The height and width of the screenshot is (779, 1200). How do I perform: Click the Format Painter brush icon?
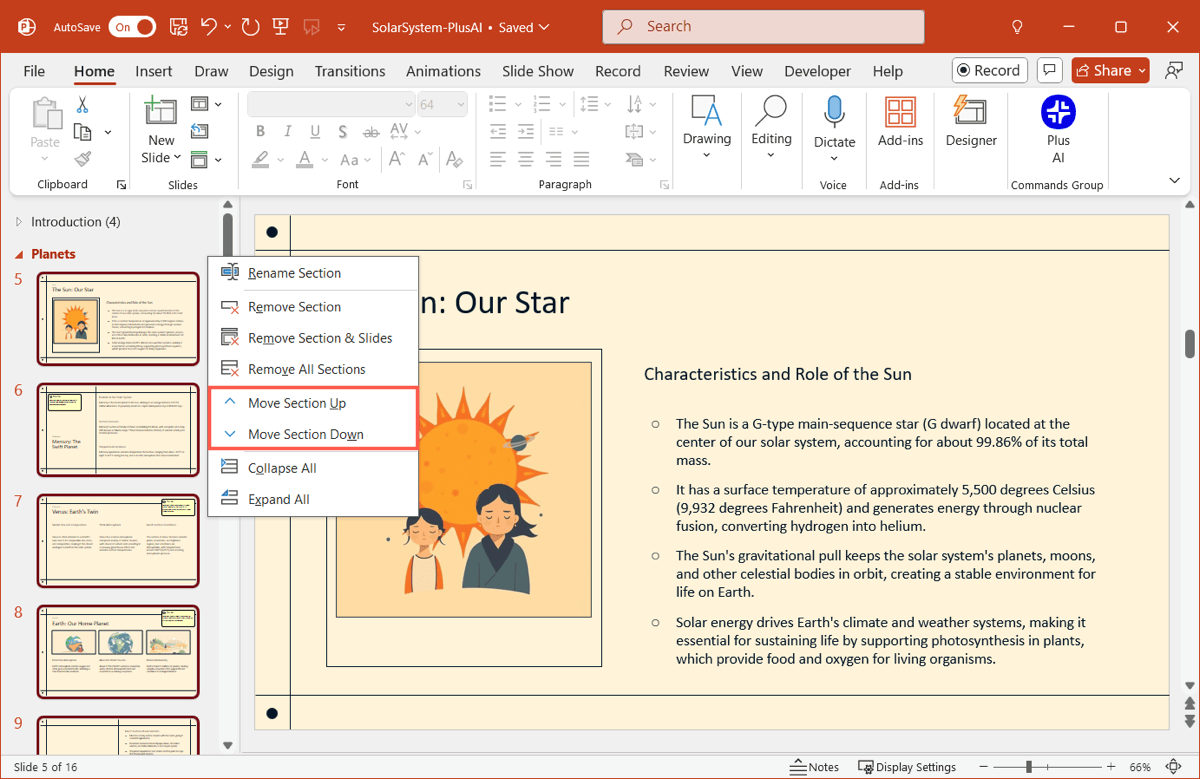(x=83, y=159)
